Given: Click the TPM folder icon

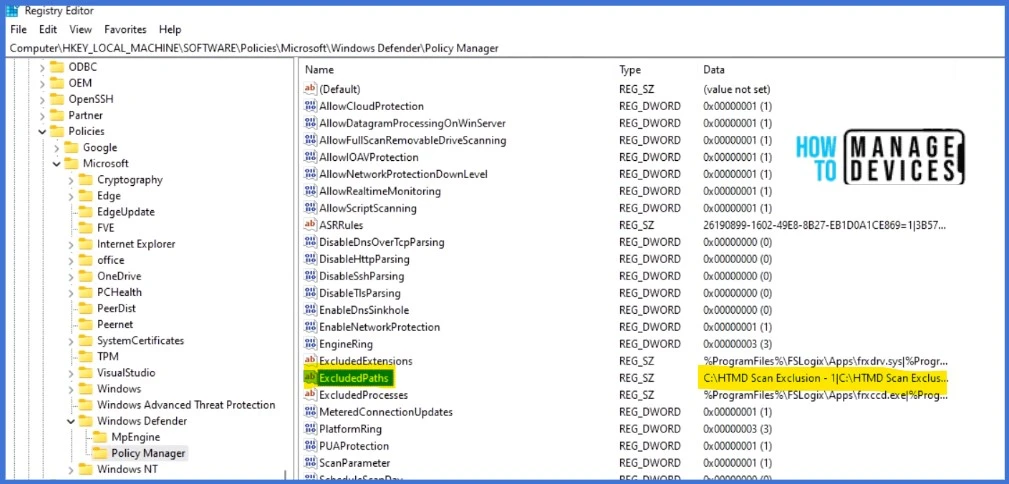Looking at the screenshot, I should [86, 357].
